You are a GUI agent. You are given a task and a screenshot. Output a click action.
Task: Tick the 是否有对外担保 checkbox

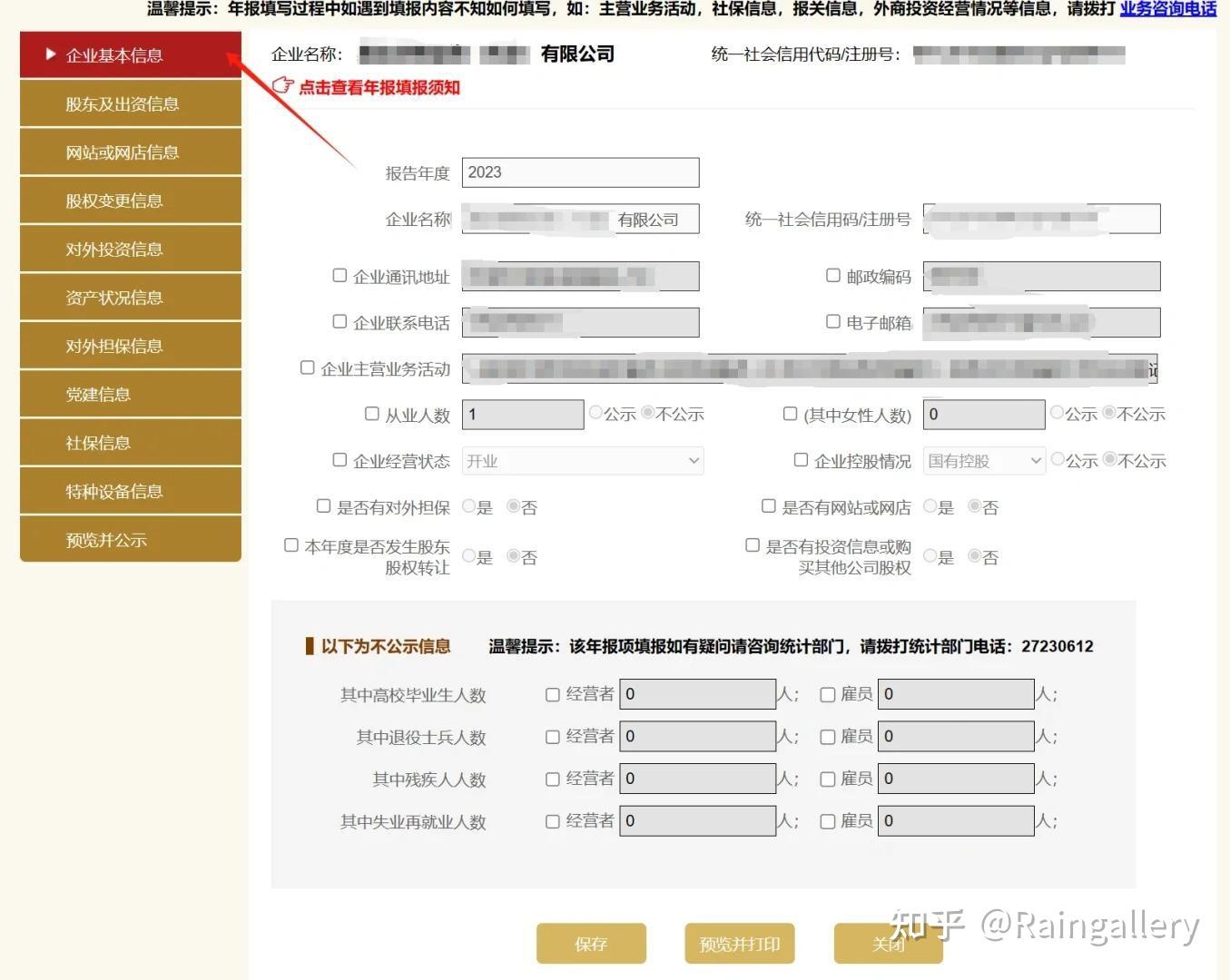coord(324,506)
